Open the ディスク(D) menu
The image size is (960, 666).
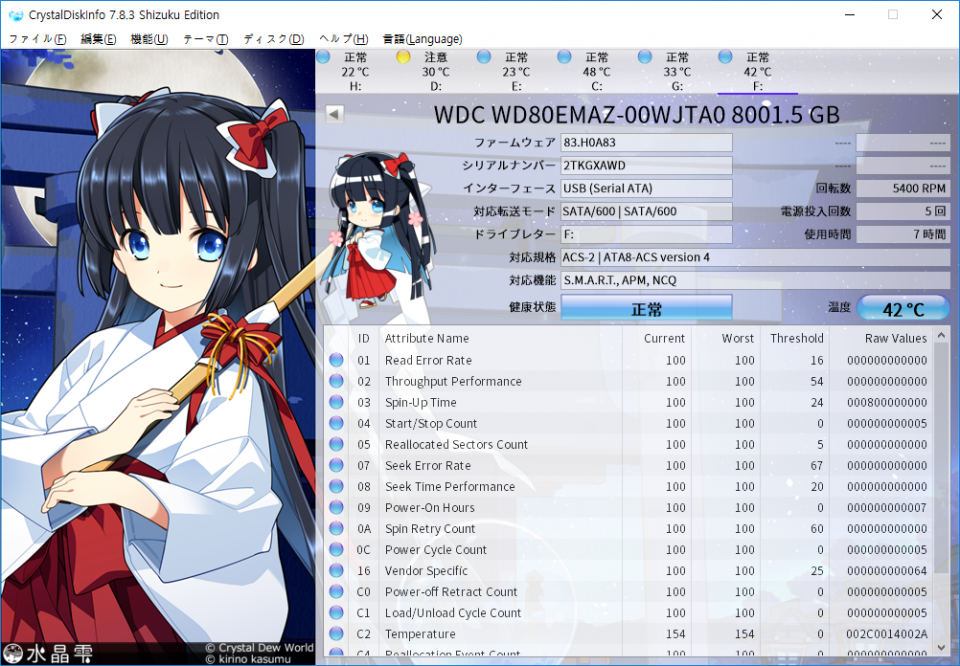pyautogui.click(x=274, y=39)
